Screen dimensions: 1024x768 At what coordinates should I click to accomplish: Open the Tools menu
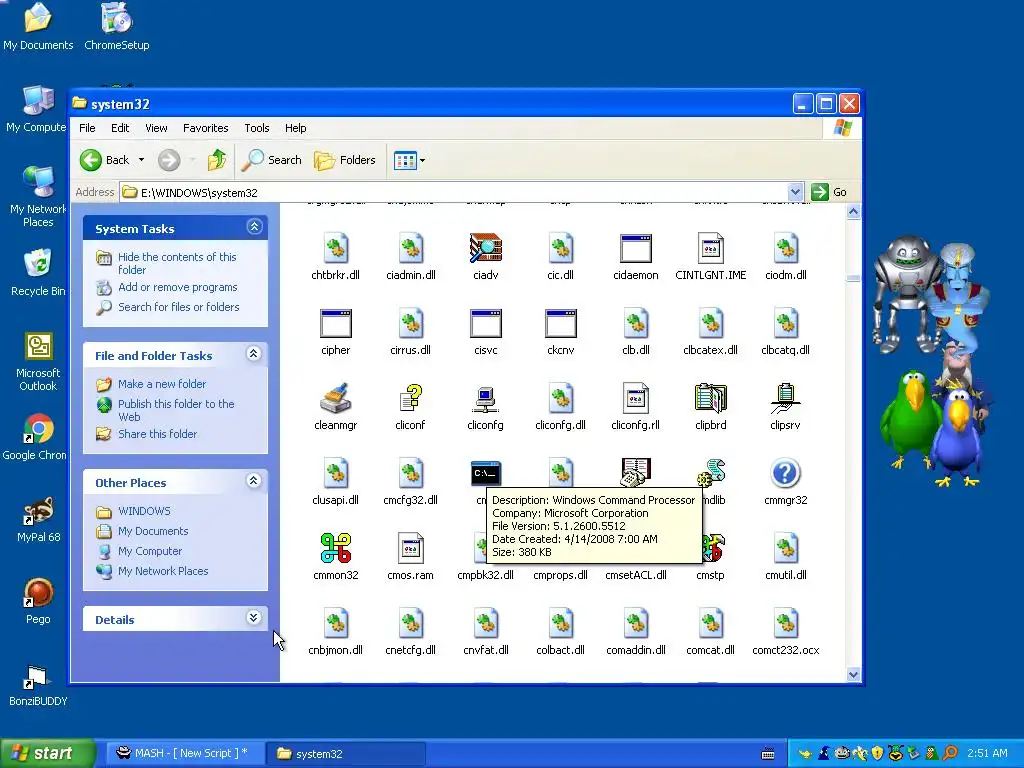point(257,128)
